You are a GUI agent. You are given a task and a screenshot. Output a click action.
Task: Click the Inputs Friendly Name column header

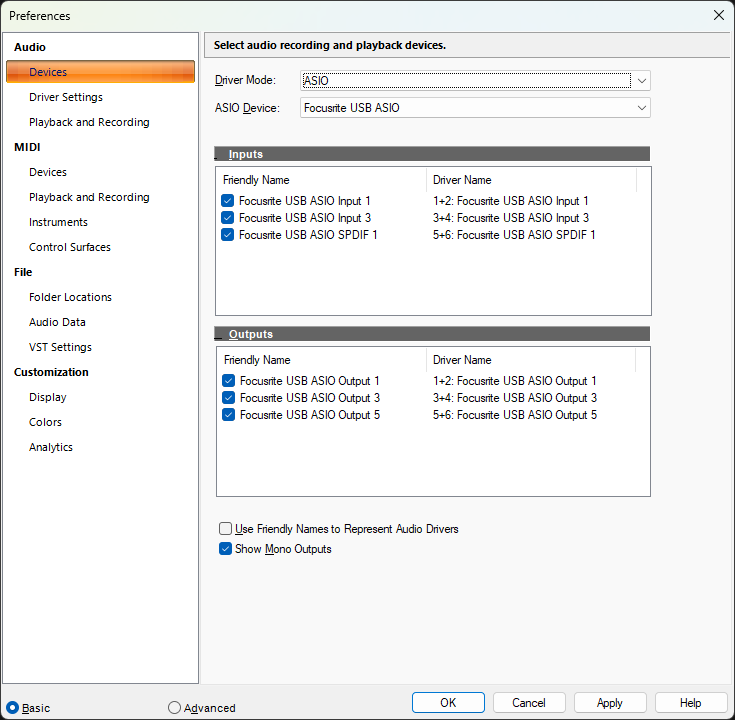(x=322, y=180)
